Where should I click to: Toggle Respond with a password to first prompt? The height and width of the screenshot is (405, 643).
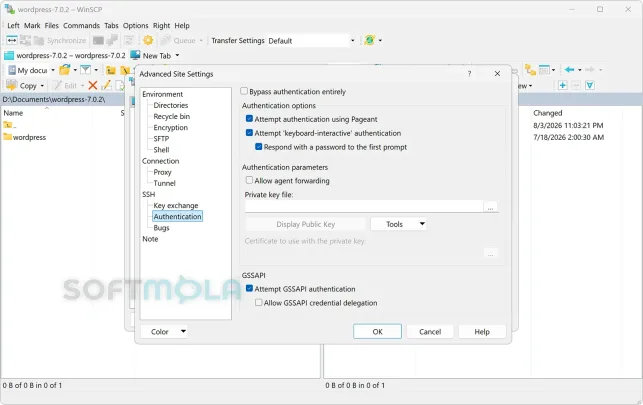coord(258,147)
